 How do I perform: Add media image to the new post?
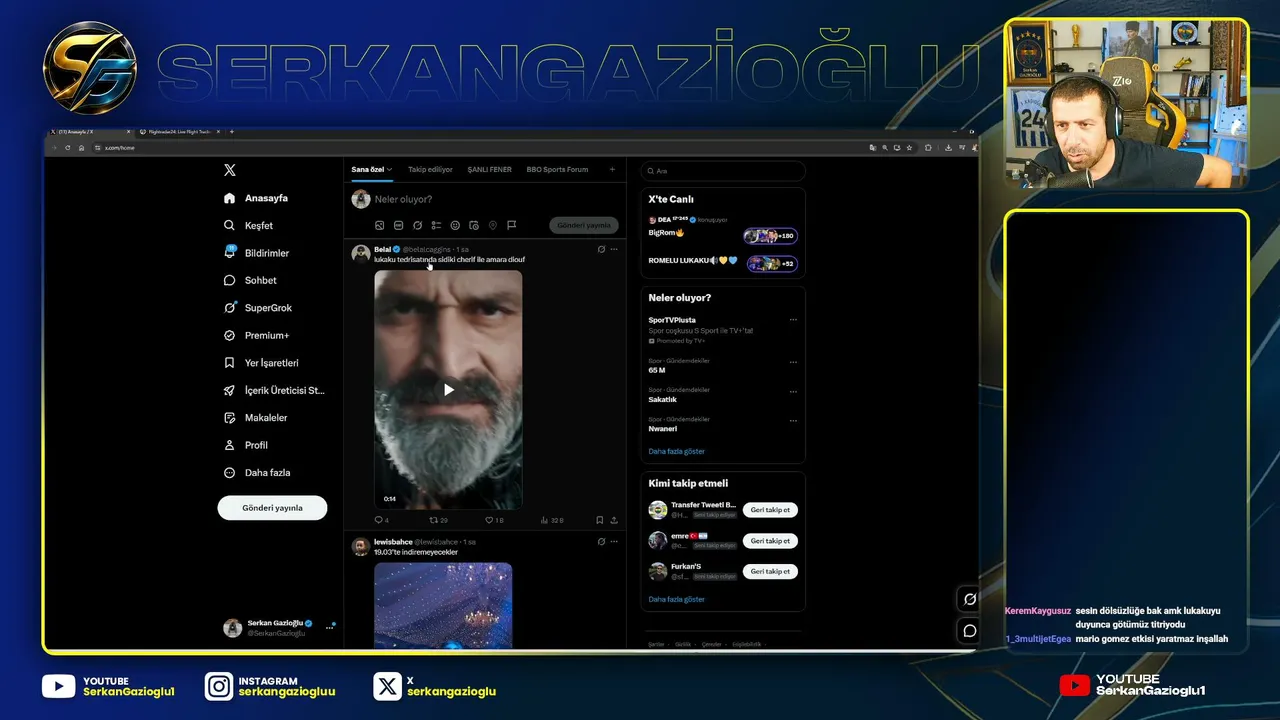point(379,226)
